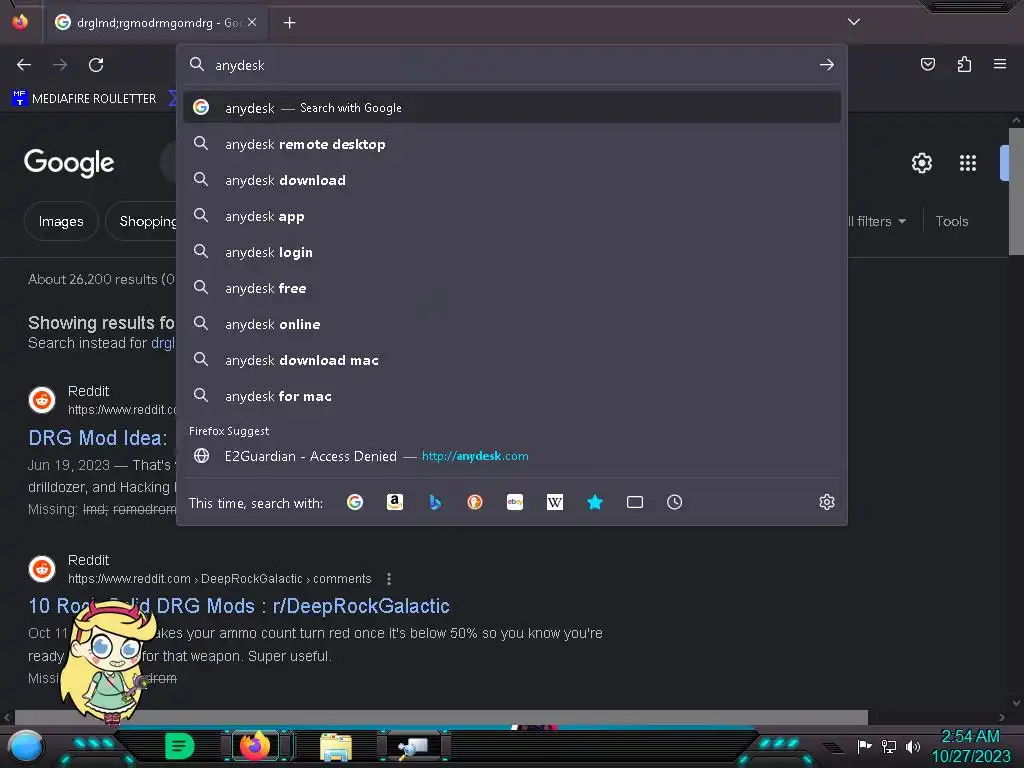Click the address bar containing anydesk
Image resolution: width=1024 pixels, height=768 pixels.
(512, 65)
